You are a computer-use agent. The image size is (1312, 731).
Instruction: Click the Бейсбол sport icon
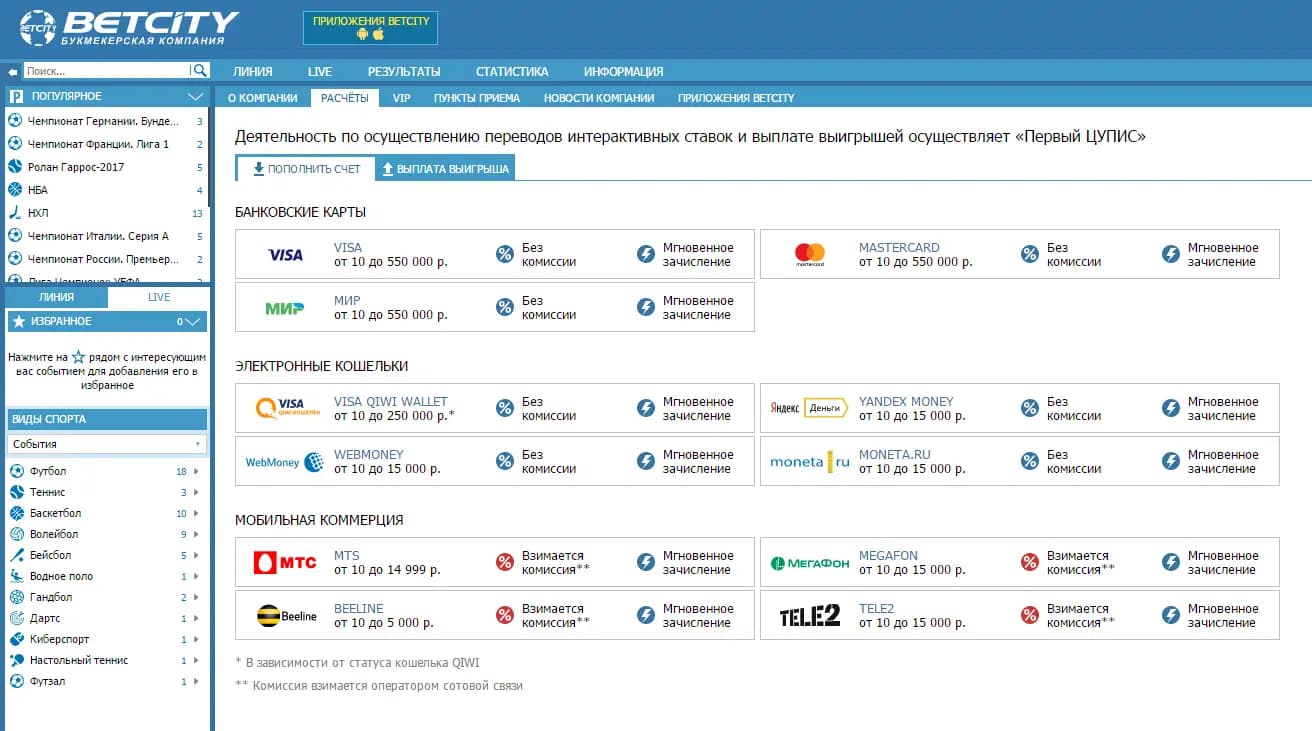[16, 555]
